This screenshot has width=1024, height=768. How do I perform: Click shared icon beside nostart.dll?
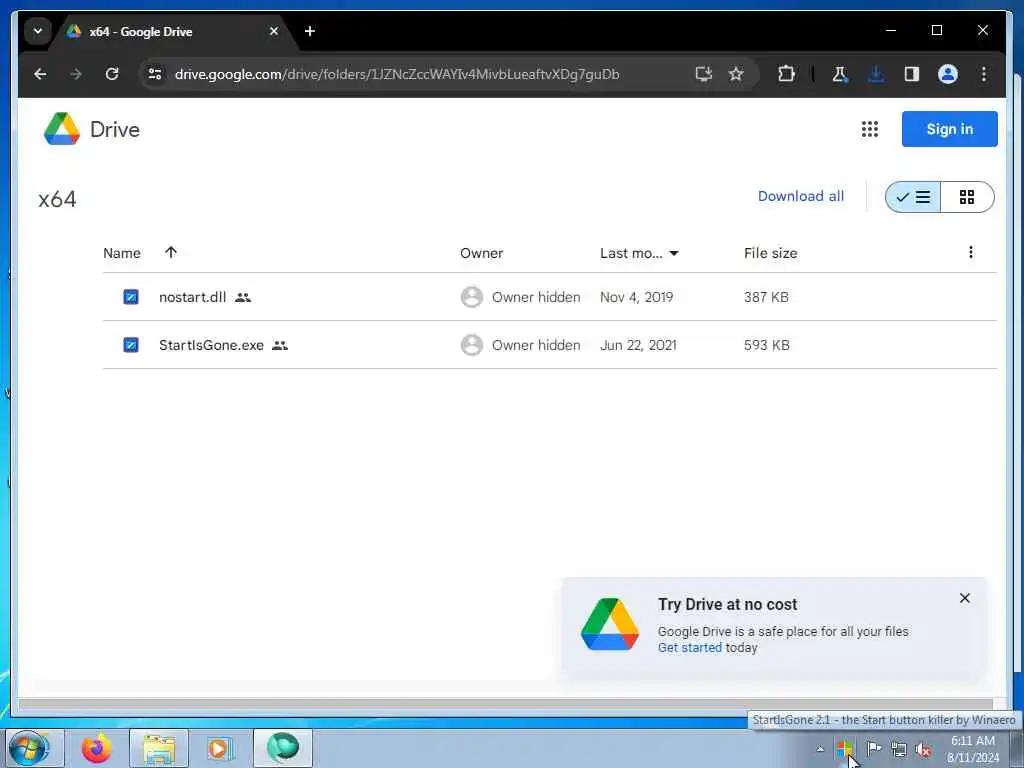[243, 298]
